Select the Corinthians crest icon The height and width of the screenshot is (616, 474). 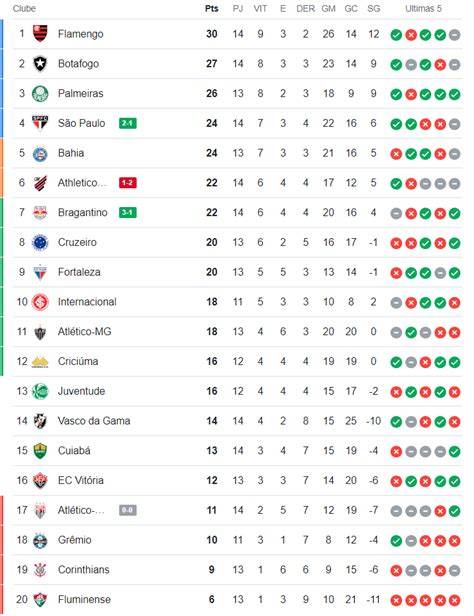pos(40,570)
